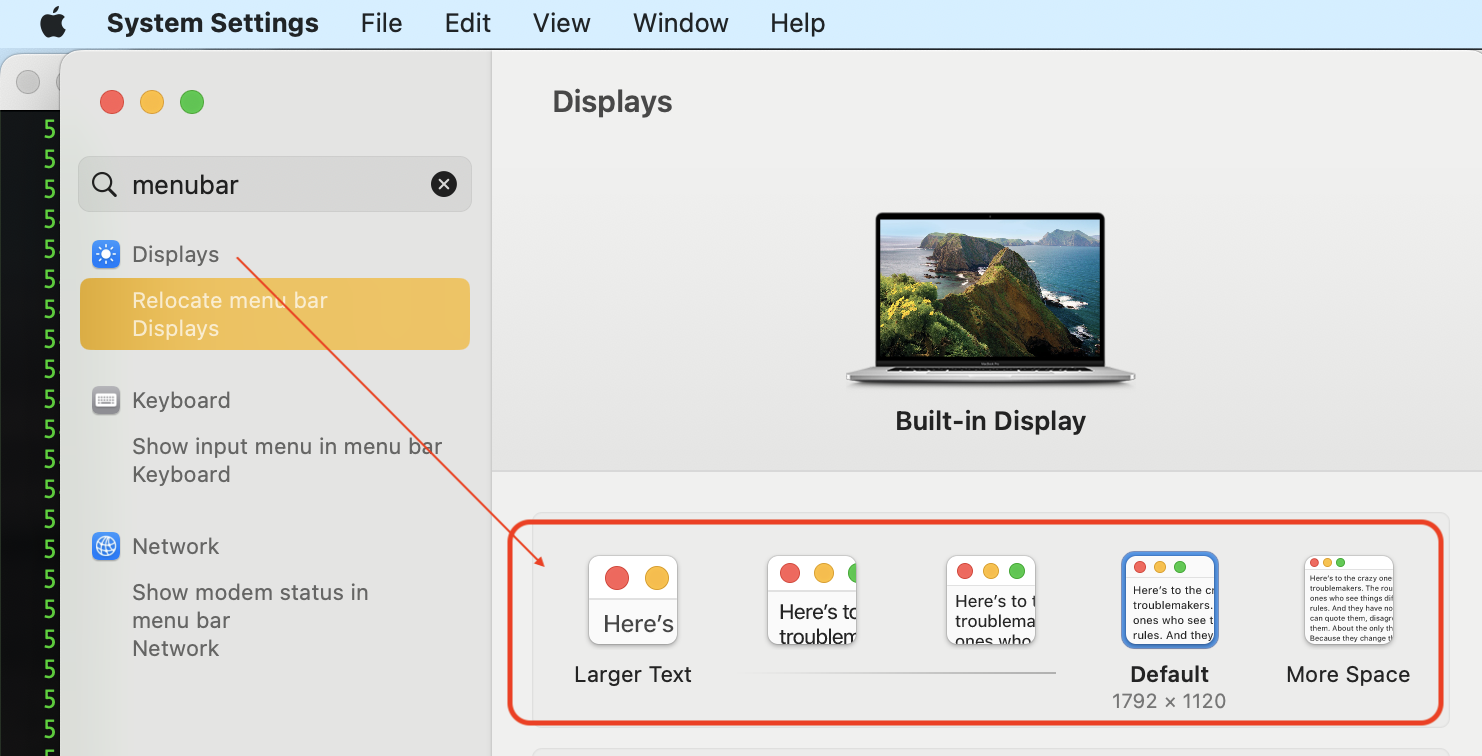
Task: Click the Help menu in the menu bar
Action: point(797,22)
